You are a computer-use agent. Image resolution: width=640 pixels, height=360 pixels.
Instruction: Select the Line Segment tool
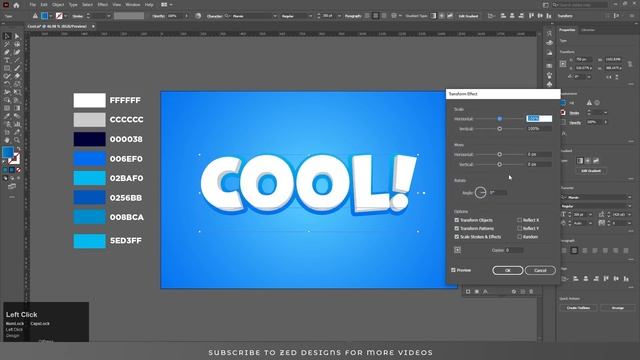click(17, 60)
